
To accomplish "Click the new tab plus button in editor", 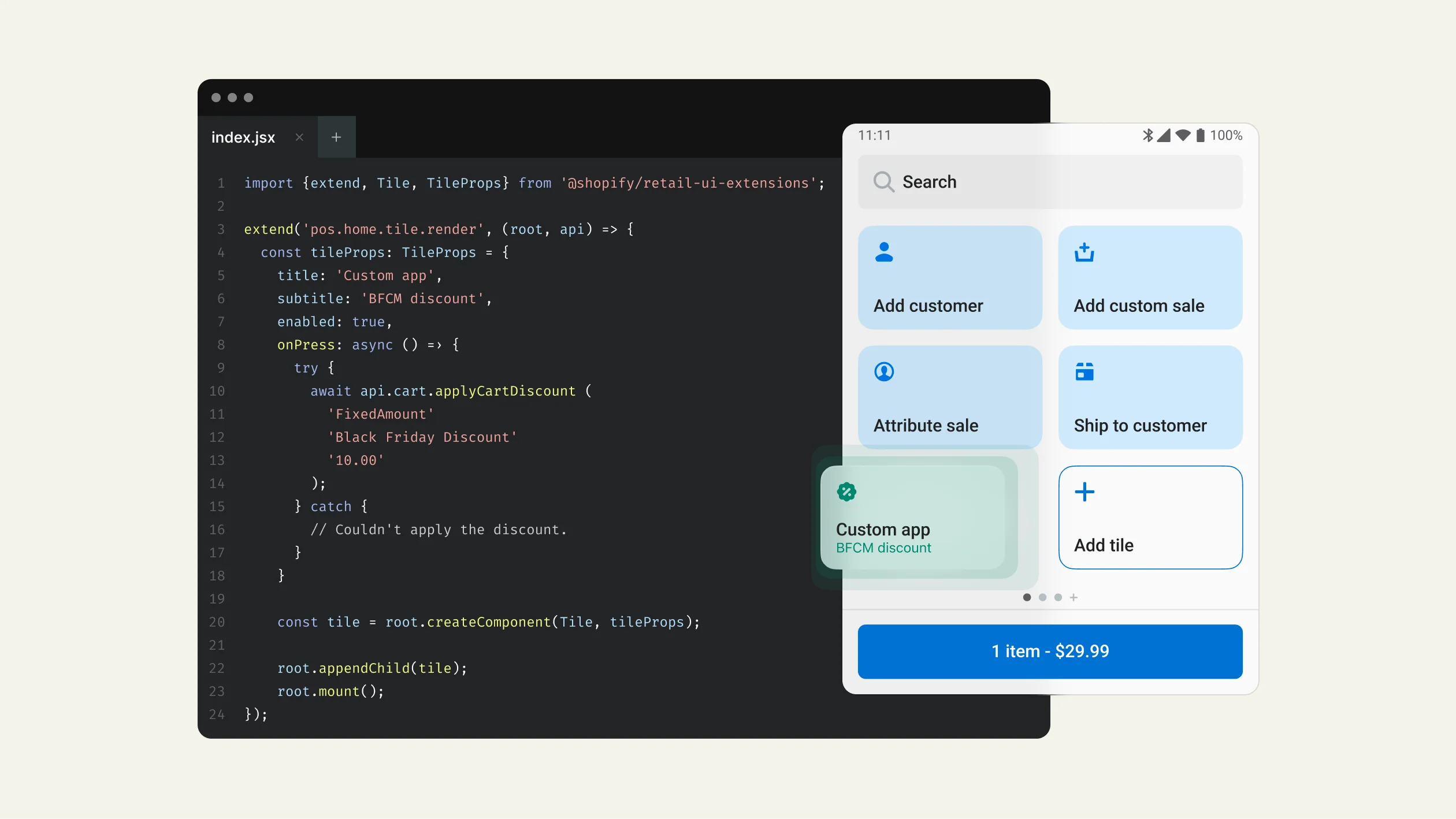I will [x=335, y=137].
